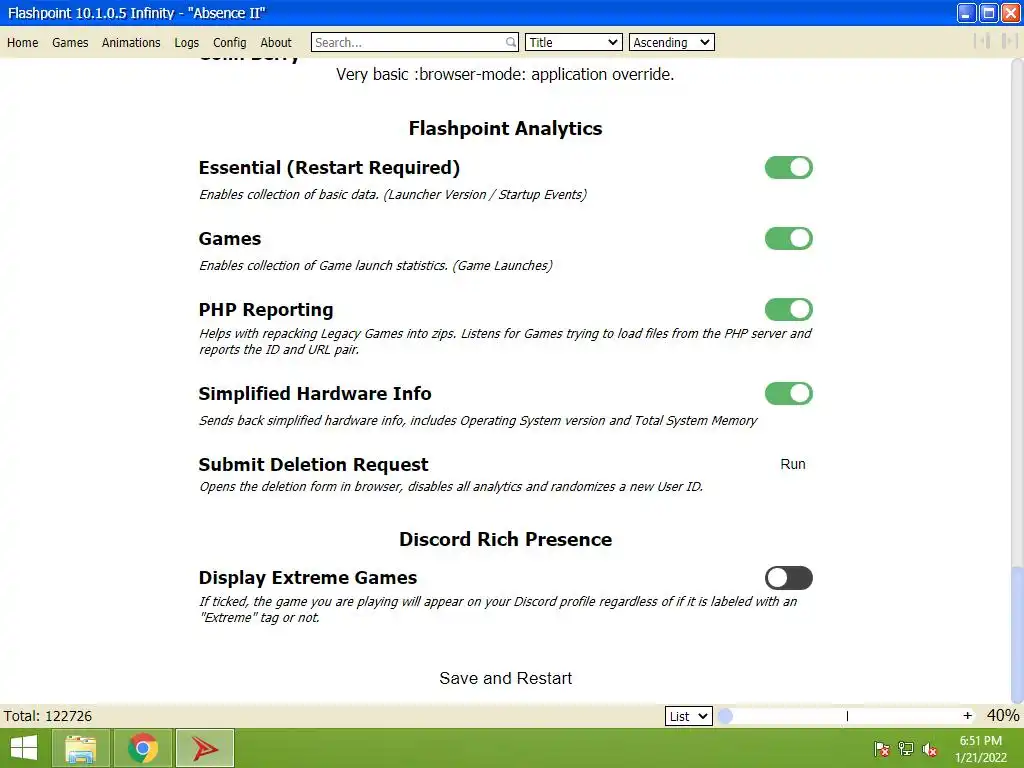Open the Games tab

(70, 42)
